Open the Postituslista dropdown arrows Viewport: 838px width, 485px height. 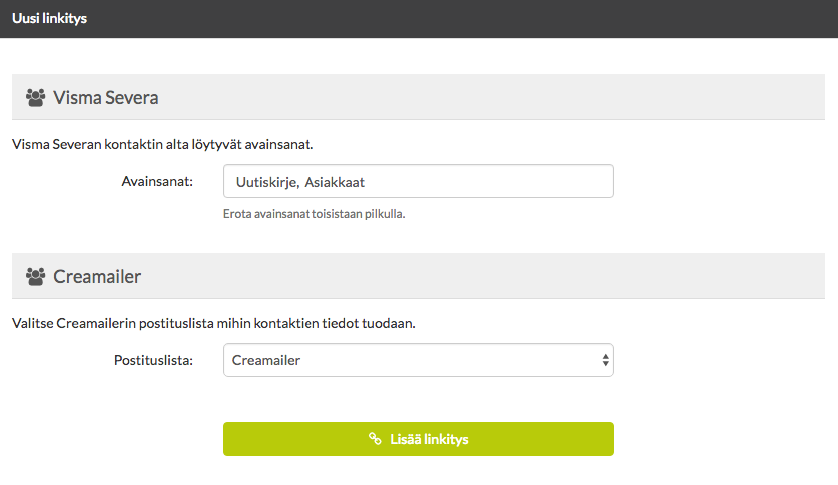click(x=605, y=360)
